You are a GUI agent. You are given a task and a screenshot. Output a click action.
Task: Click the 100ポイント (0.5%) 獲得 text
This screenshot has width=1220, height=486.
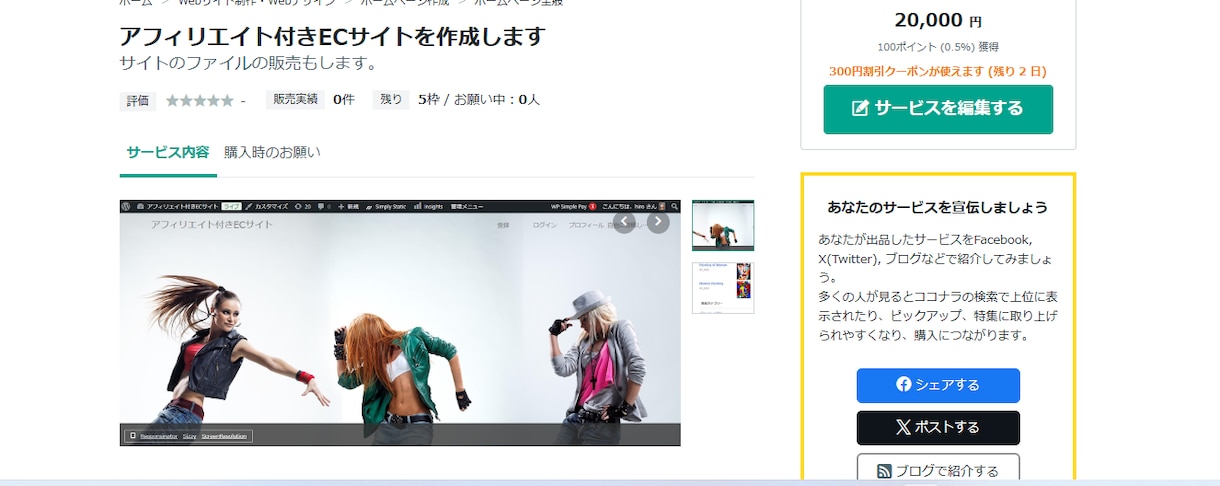pyautogui.click(x=938, y=47)
